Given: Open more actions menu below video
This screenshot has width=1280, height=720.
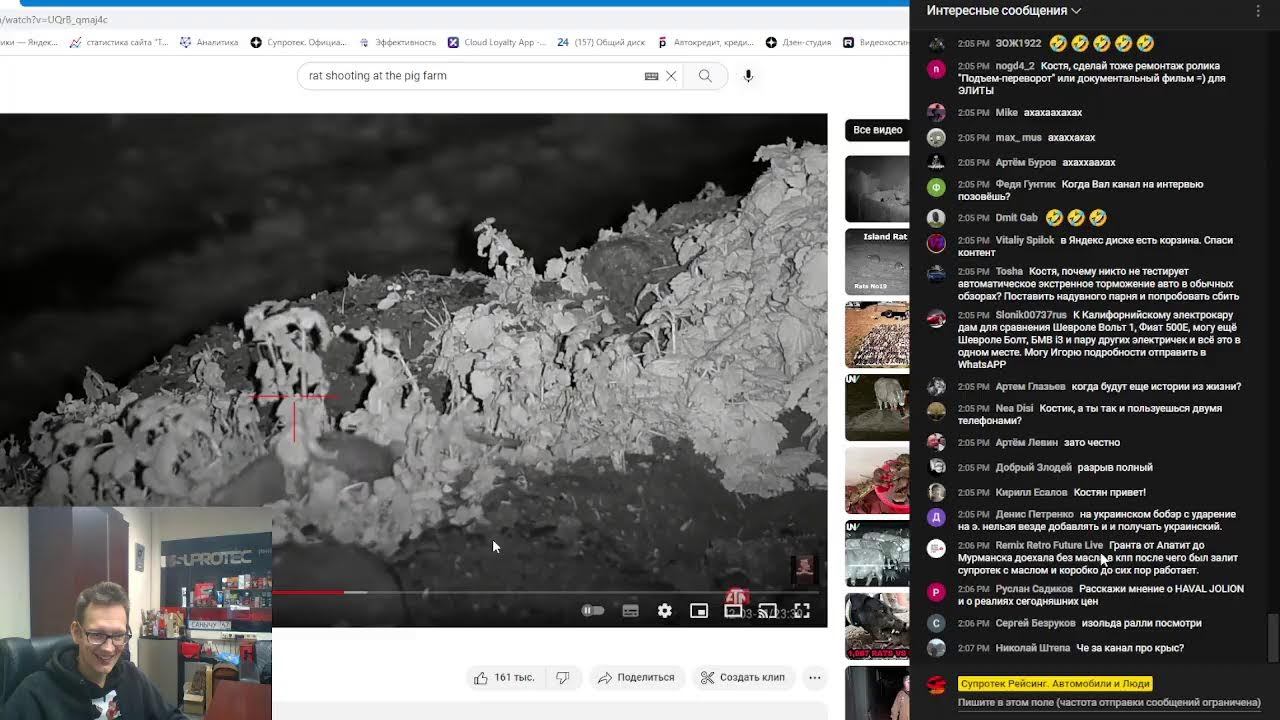Looking at the screenshot, I should (815, 677).
